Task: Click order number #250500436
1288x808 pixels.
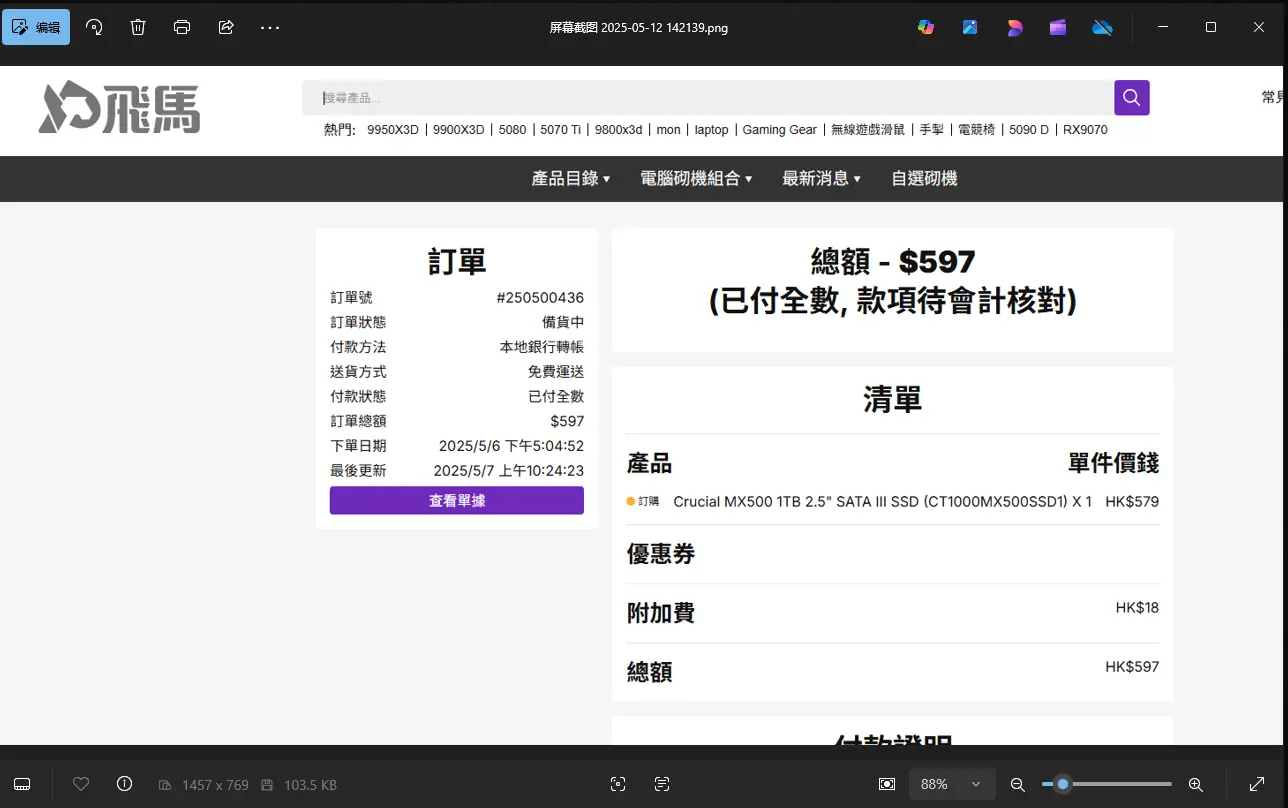Action: [540, 298]
